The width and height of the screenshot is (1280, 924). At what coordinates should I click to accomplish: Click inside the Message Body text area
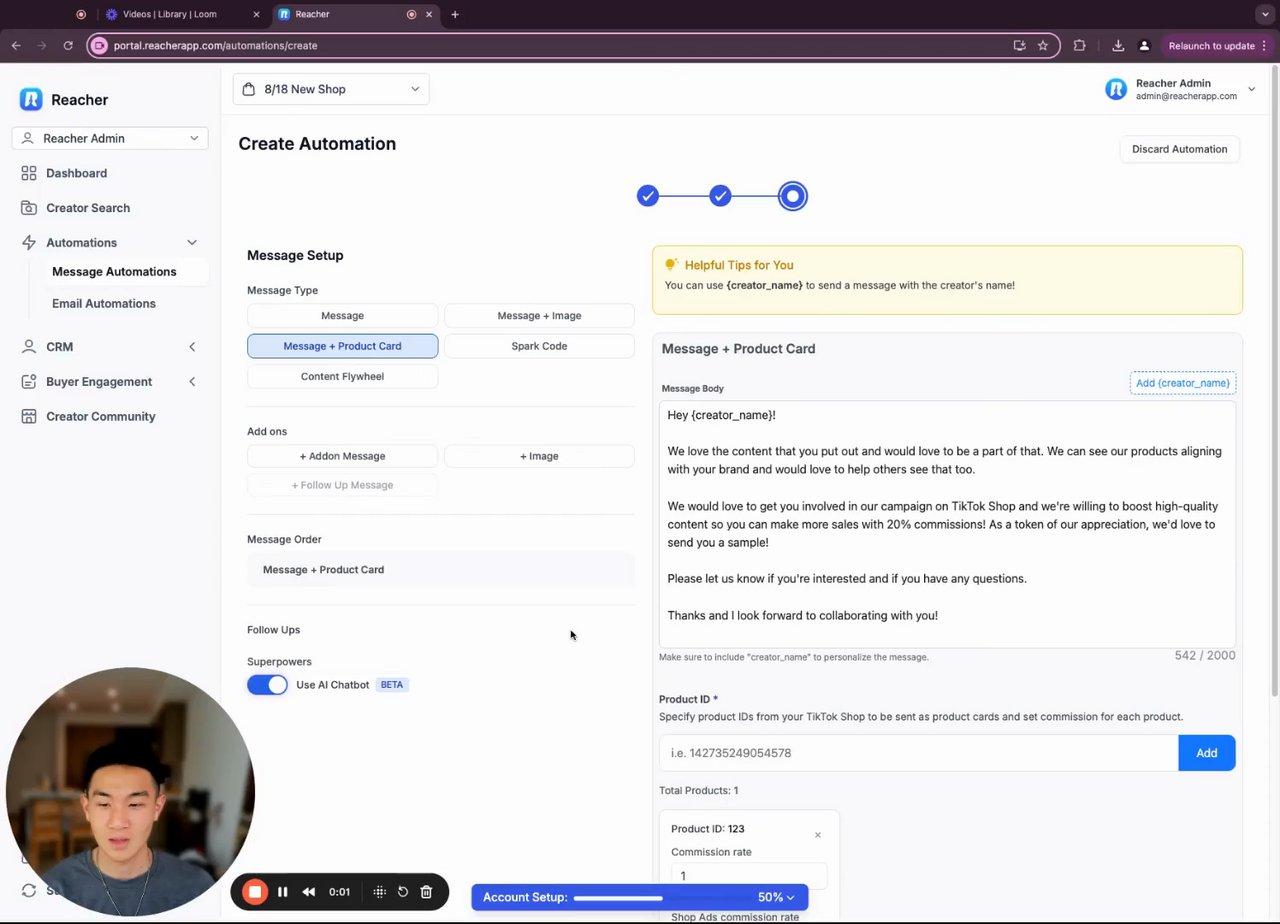tap(947, 524)
